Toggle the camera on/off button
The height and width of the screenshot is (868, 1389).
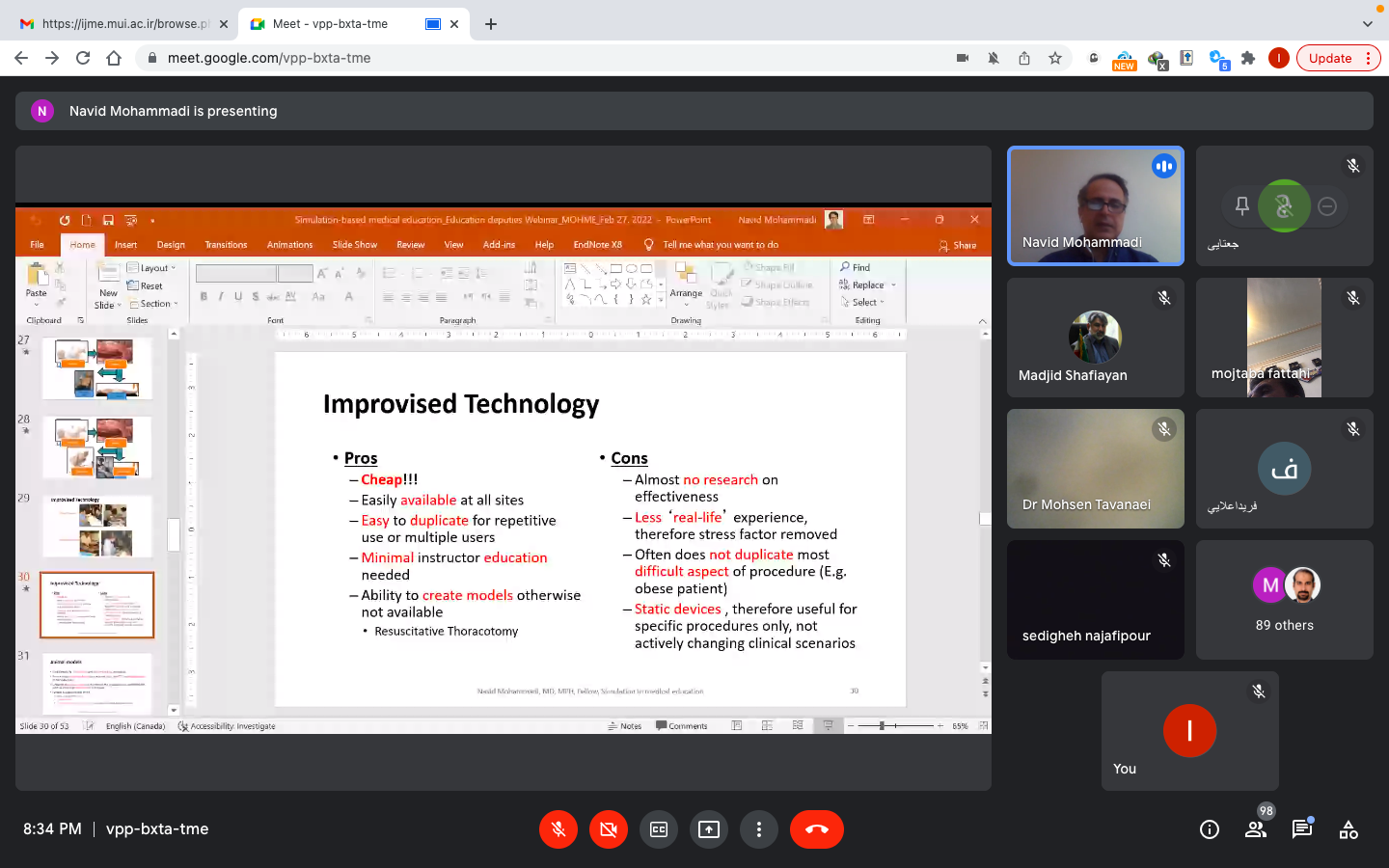pos(609,829)
